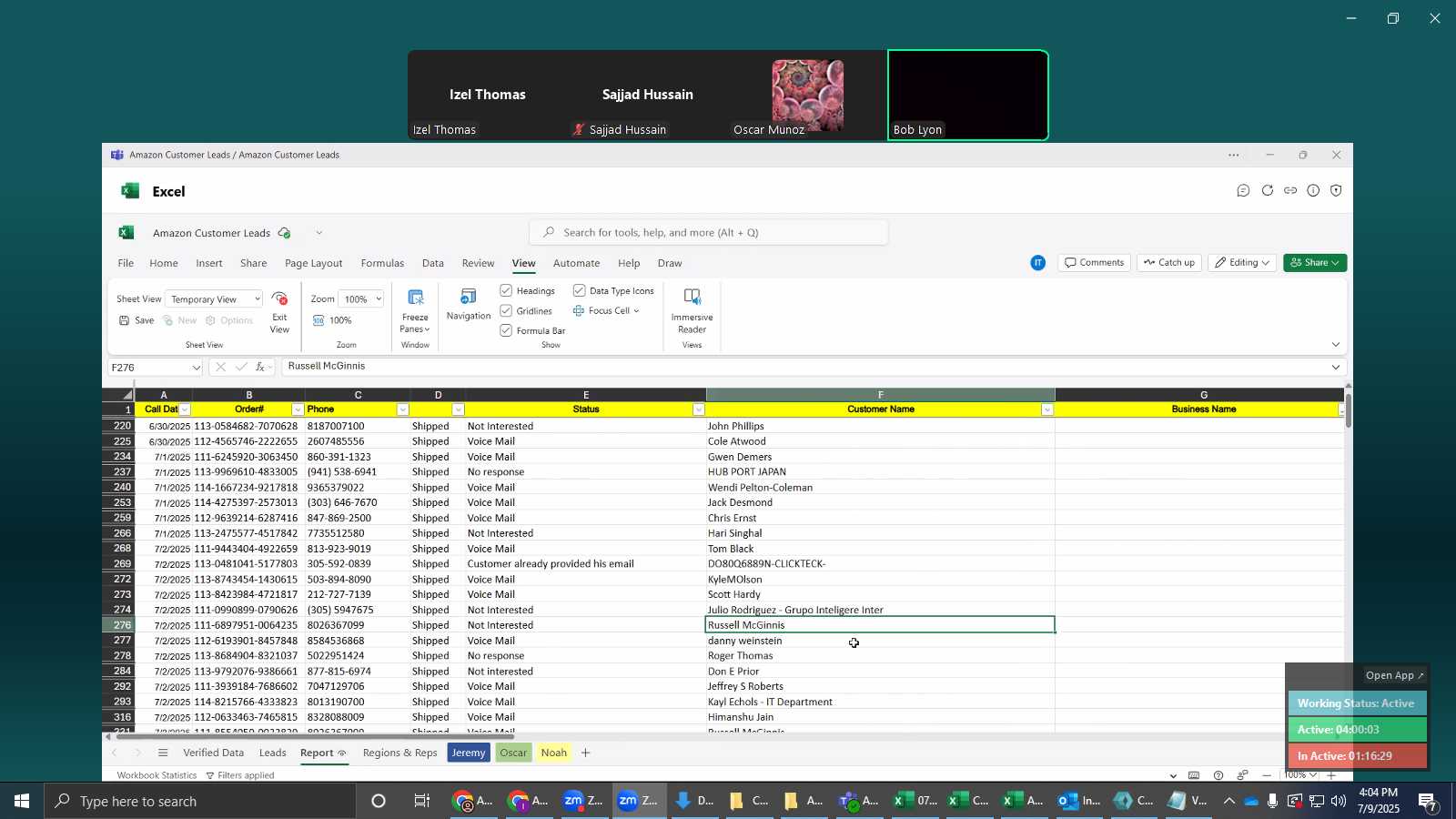1456x819 pixels.
Task: Click the vertical scrollbar thumb
Action: [x=1349, y=411]
